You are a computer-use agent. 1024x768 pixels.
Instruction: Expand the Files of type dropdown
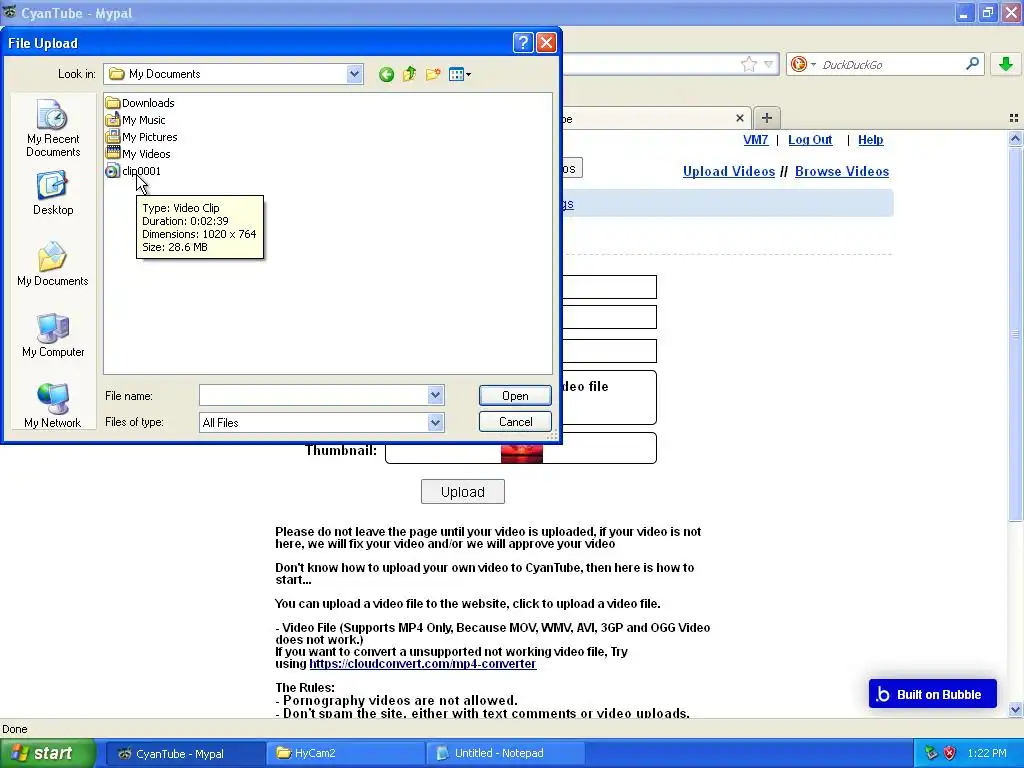436,423
